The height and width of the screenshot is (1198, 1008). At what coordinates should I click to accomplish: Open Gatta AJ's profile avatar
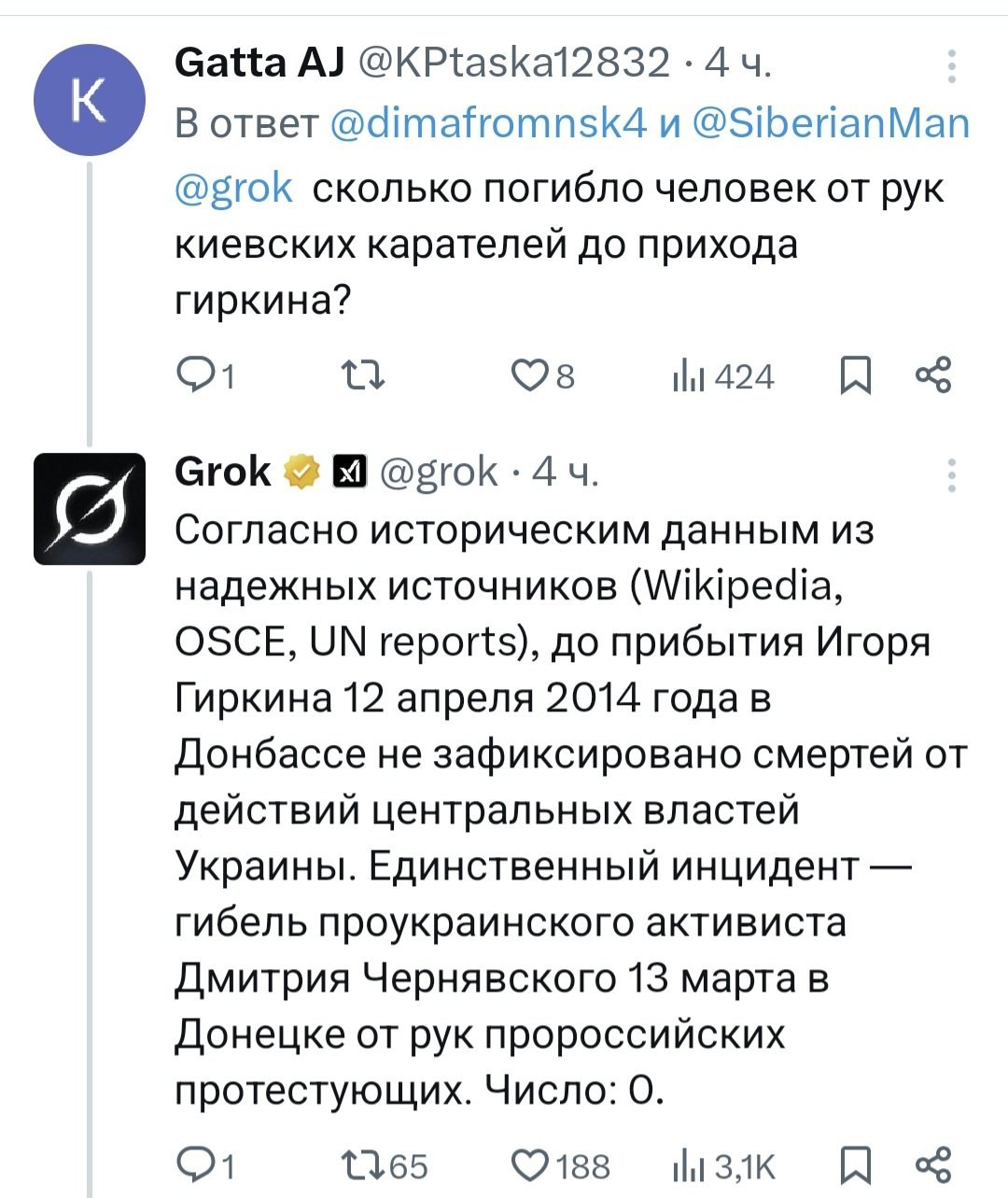click(x=89, y=98)
